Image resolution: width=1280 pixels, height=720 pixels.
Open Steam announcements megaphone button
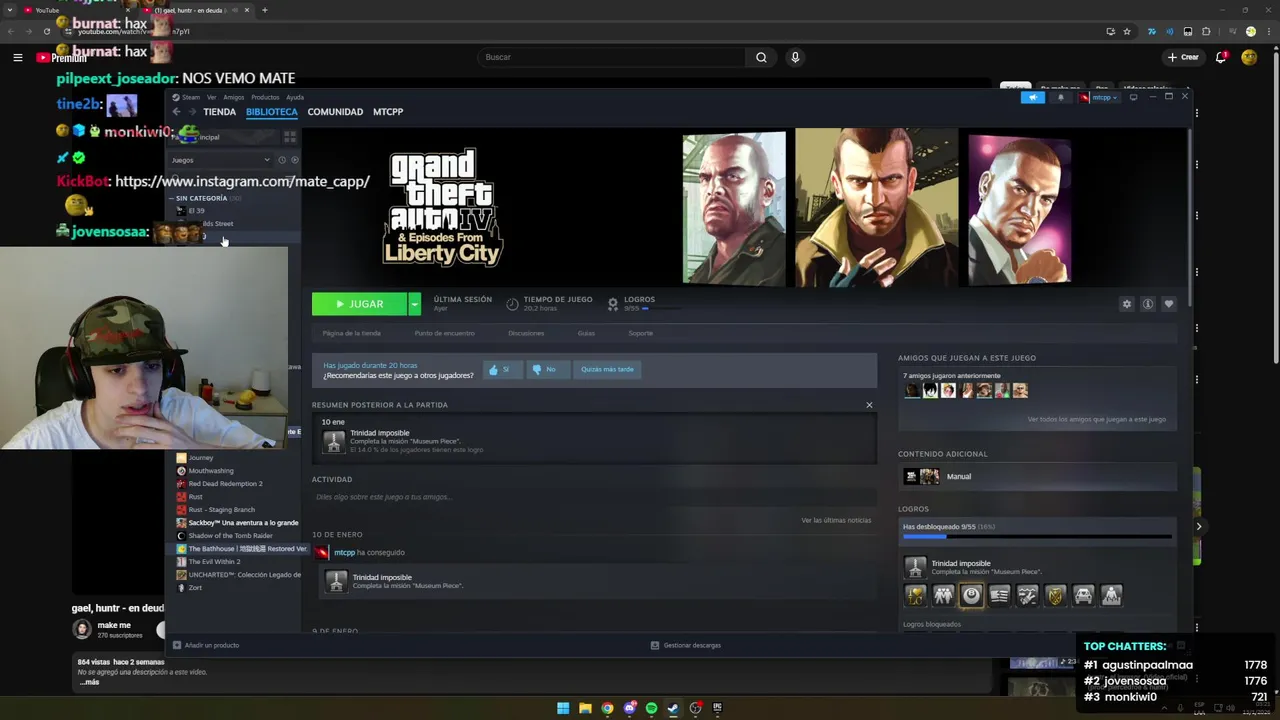1032,97
